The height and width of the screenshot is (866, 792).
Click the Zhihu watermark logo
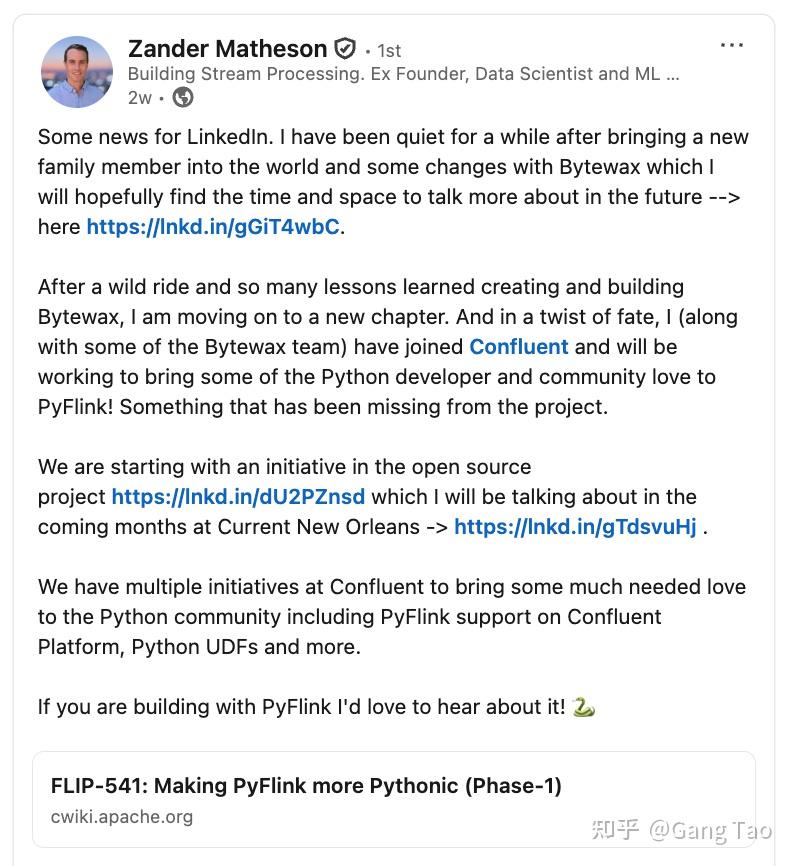pos(615,830)
